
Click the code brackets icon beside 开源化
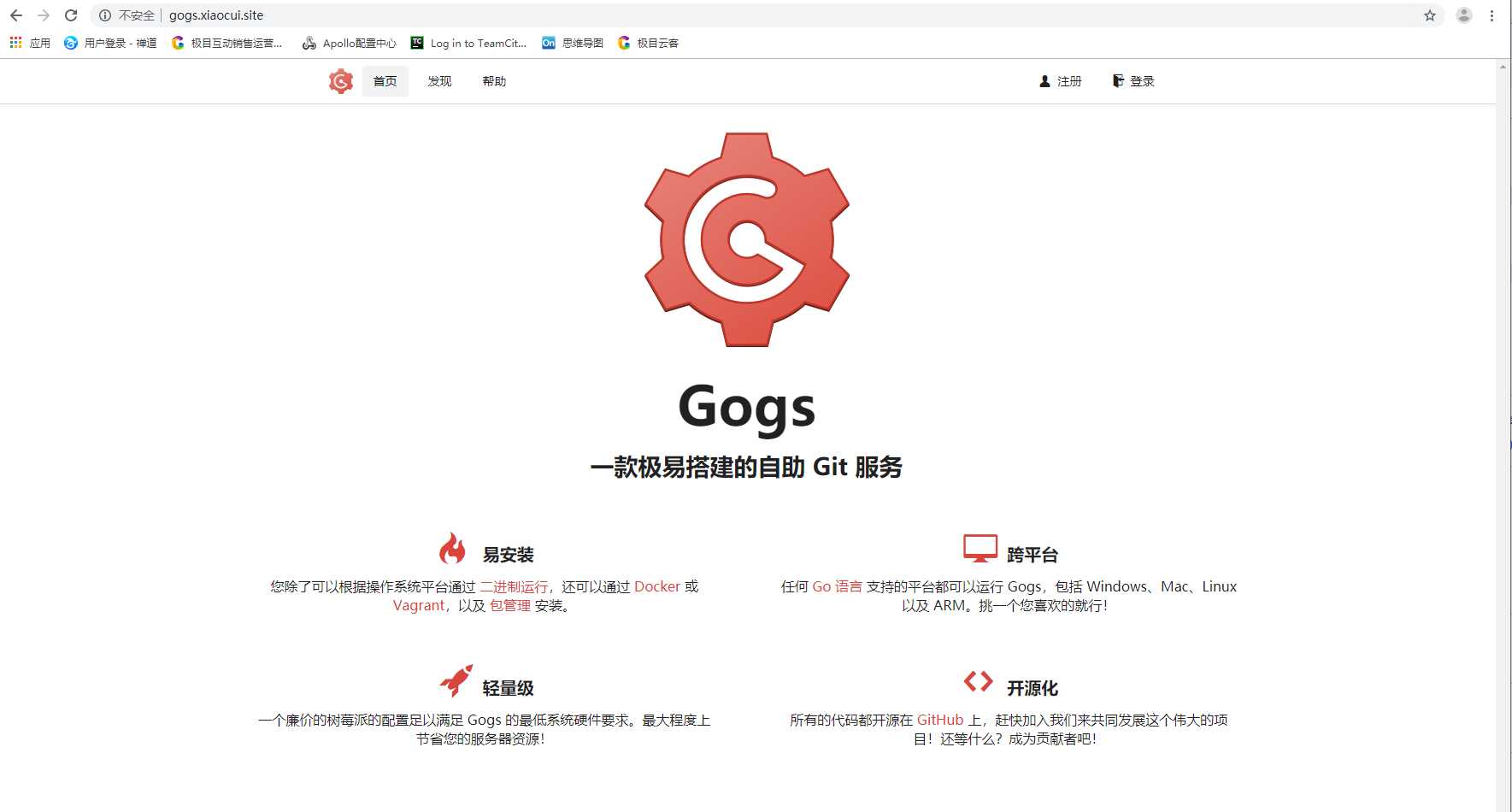[979, 681]
